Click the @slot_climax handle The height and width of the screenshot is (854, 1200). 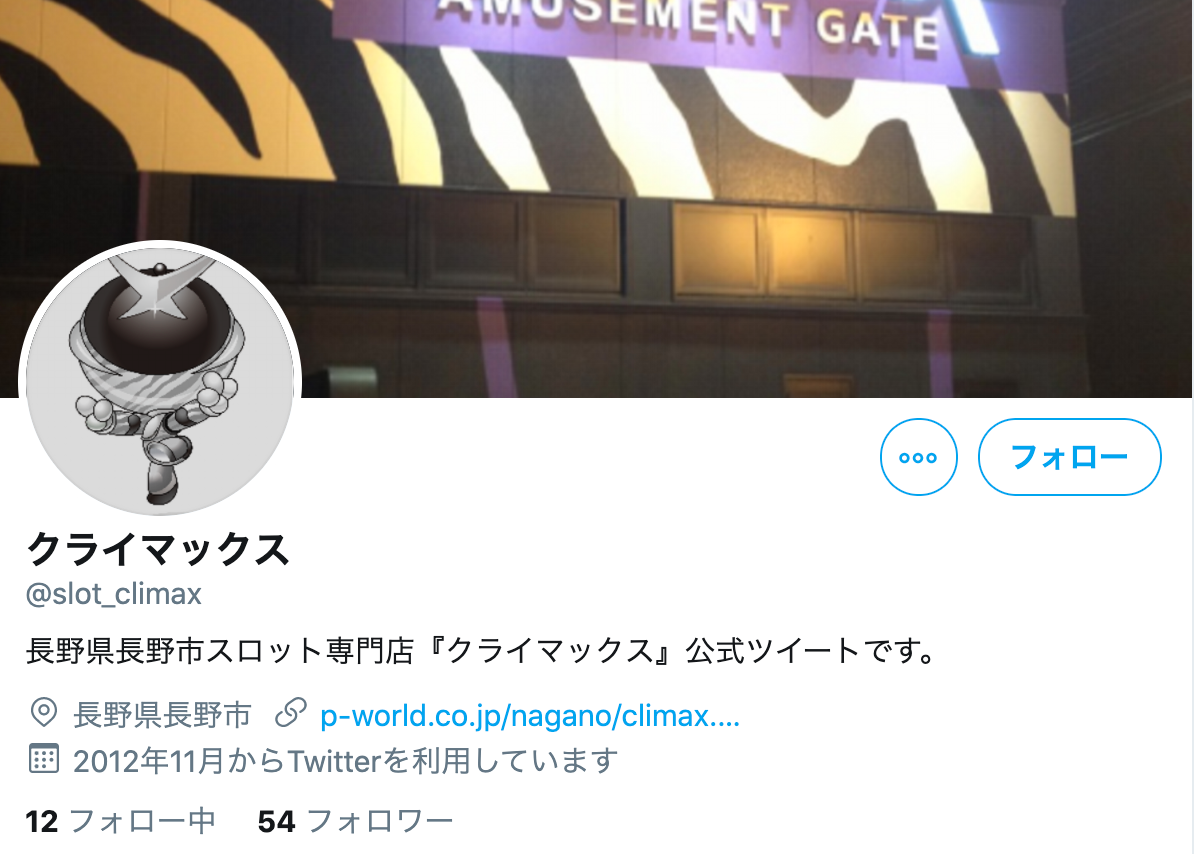[113, 594]
